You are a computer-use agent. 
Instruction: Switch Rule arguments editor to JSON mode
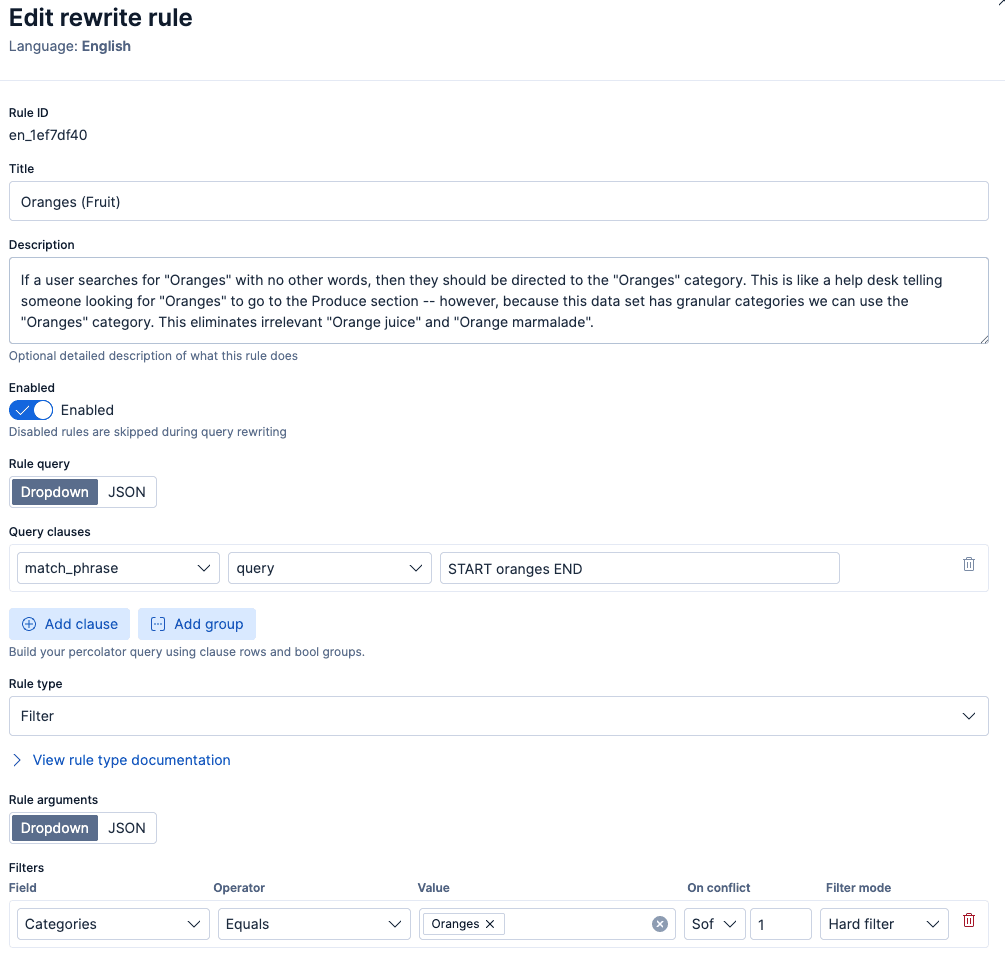point(127,827)
